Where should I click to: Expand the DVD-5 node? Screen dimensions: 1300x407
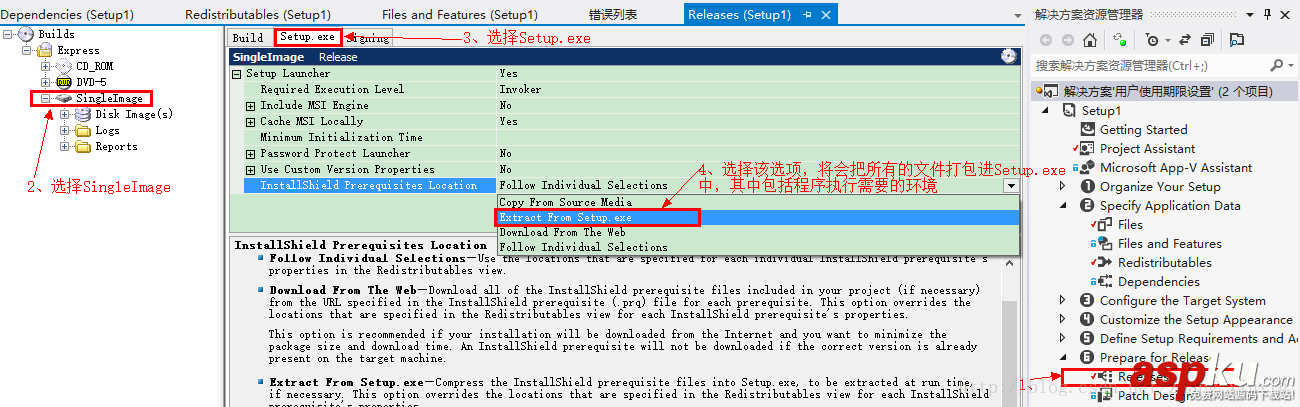46,82
